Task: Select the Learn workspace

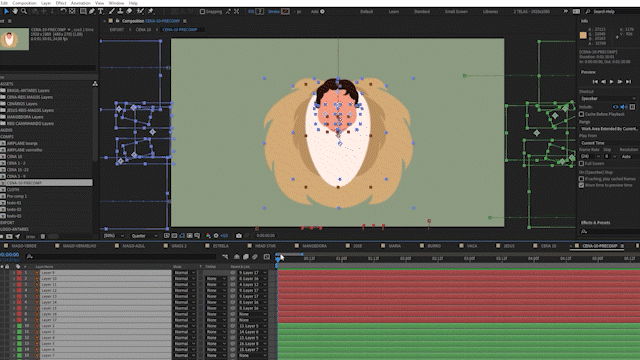Action: pos(394,11)
